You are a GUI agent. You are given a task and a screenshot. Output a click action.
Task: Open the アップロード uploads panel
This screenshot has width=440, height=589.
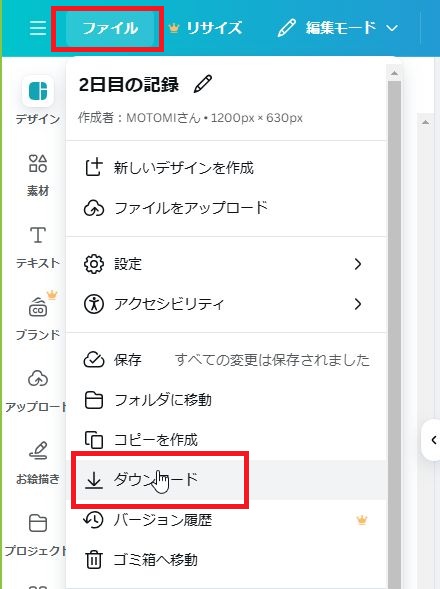(36, 391)
